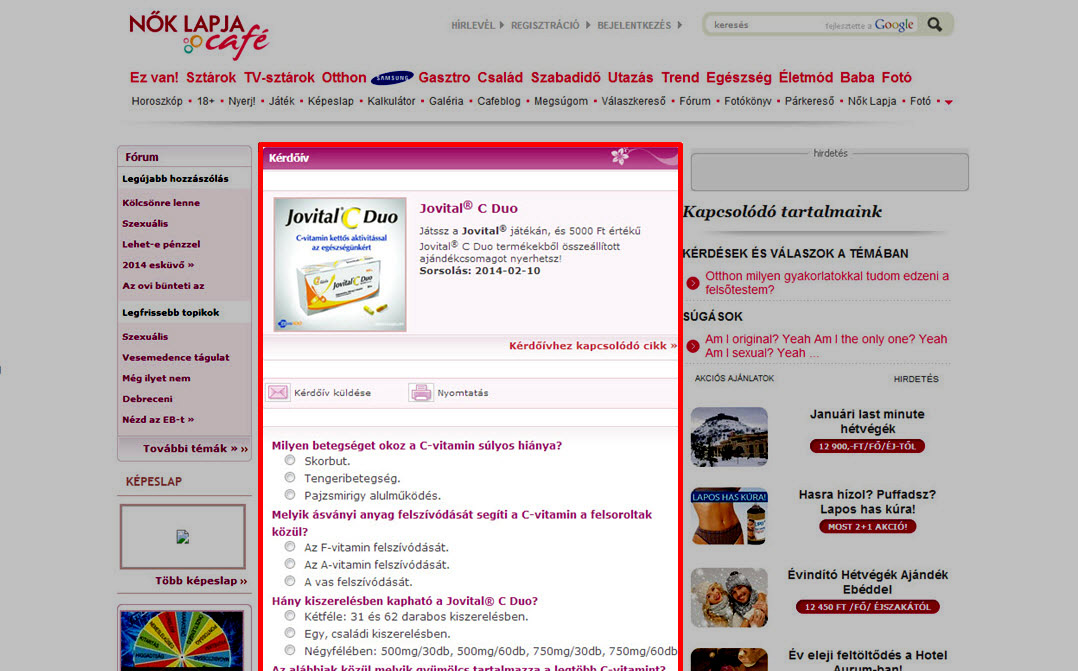The image size is (1078, 671).
Task: Click the 12 900 Ft price badge
Action: tap(867, 446)
